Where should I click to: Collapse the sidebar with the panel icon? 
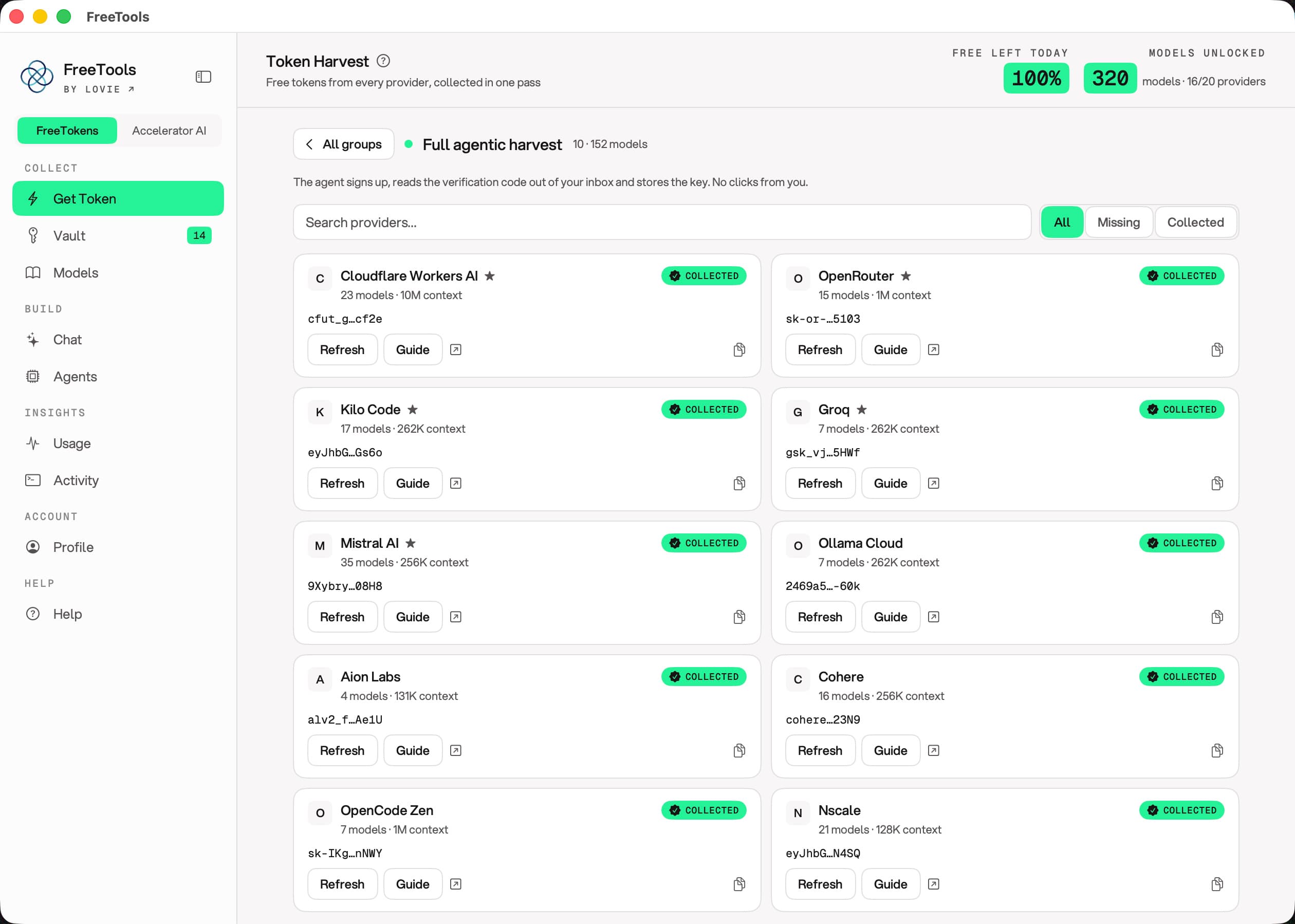(203, 77)
